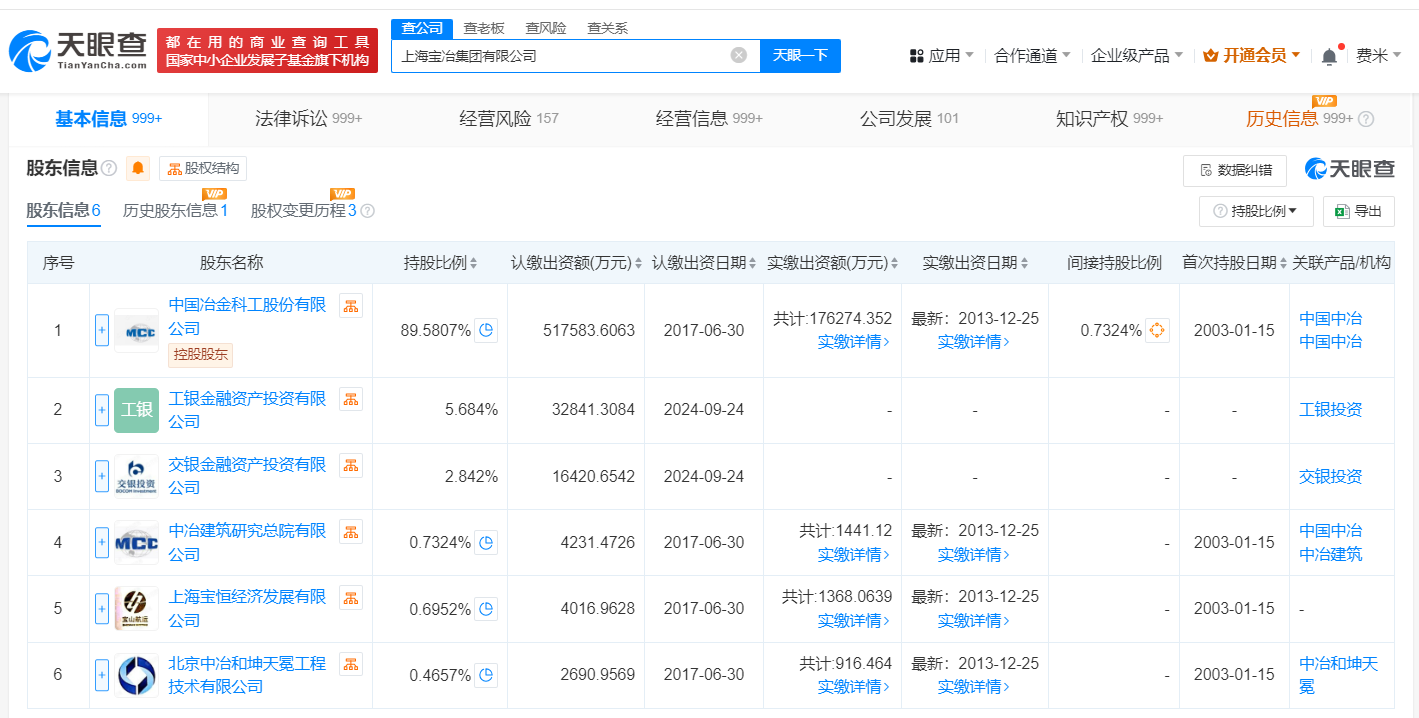
Task: Switch to the 查老板 search tab
Action: point(484,28)
